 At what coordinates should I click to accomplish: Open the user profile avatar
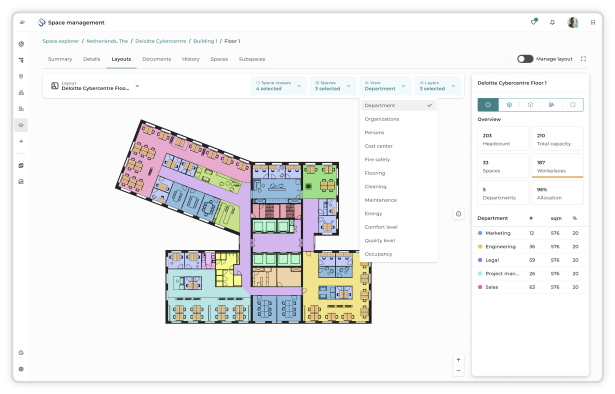tap(573, 22)
